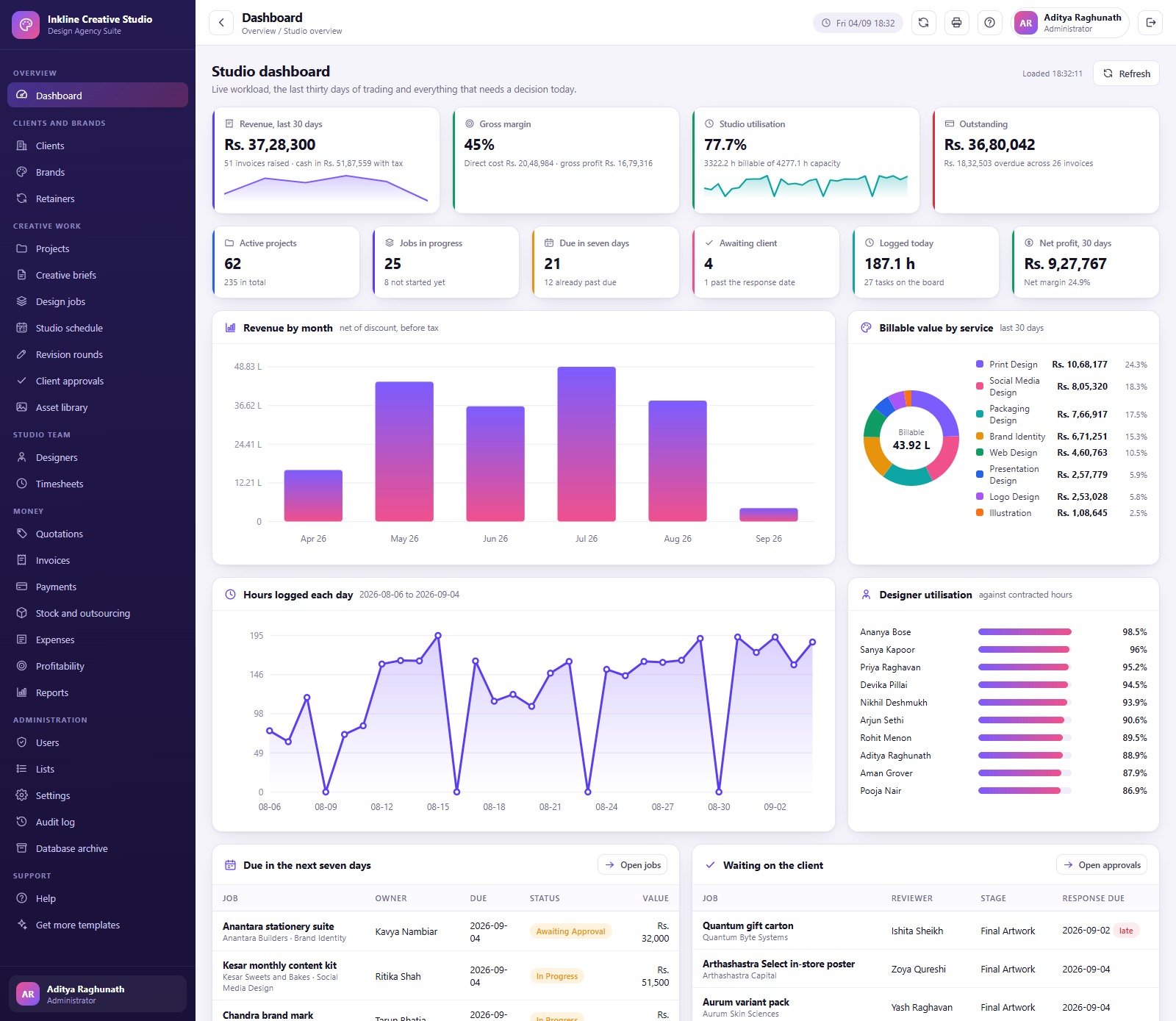
Task: Click the Brands sidebar icon
Action: pos(22,172)
